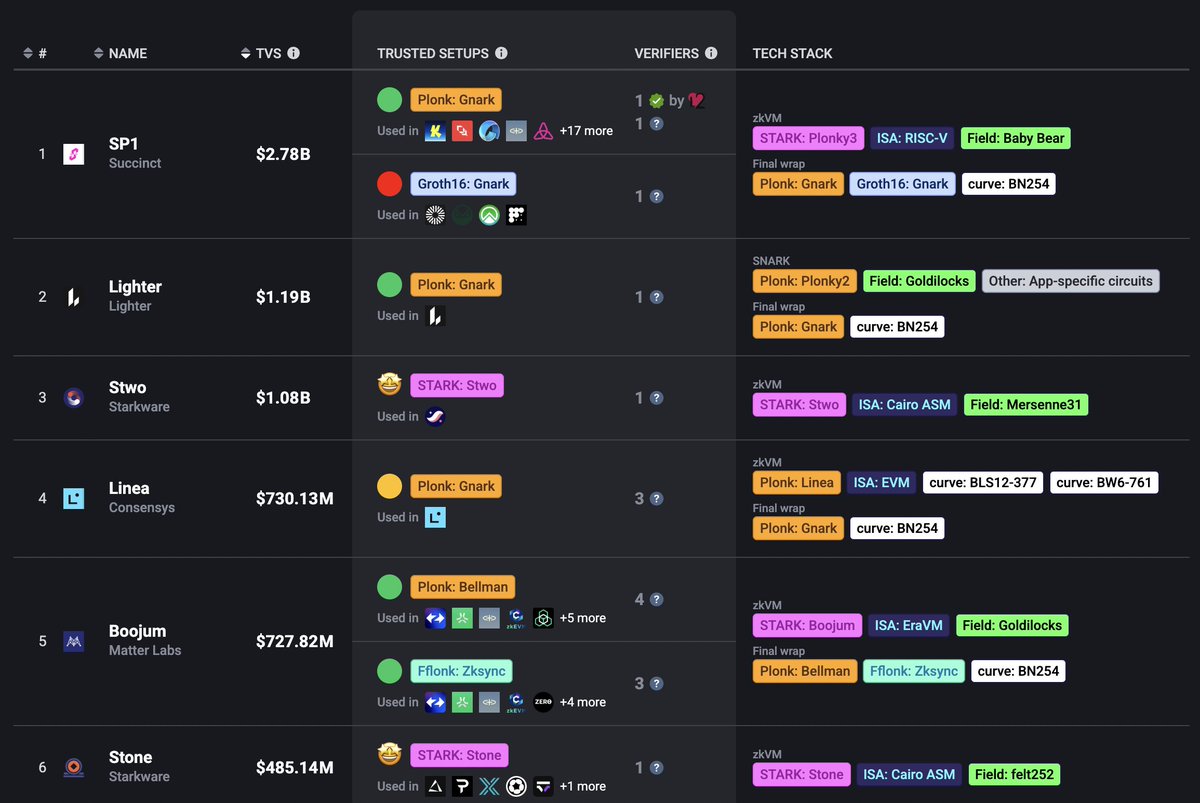Click the blue arrows icon under Plonk: Bellman
The width and height of the screenshot is (1200, 803).
coord(435,618)
